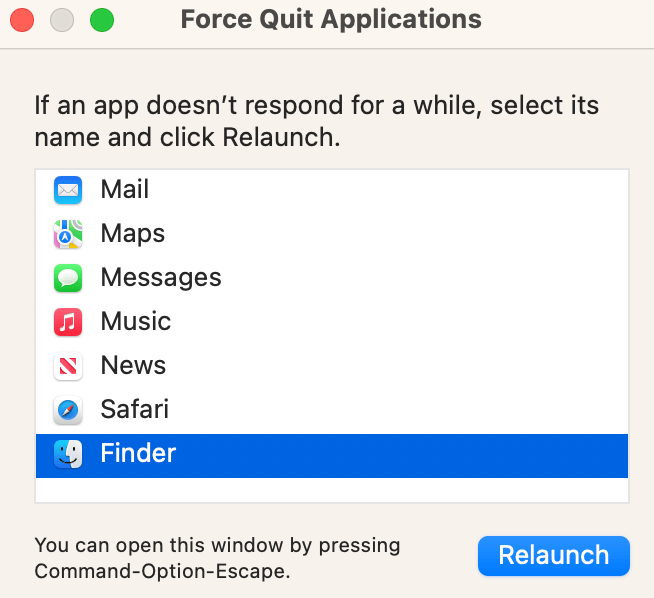654x598 pixels.
Task: Click the Maps app icon
Action: [68, 234]
